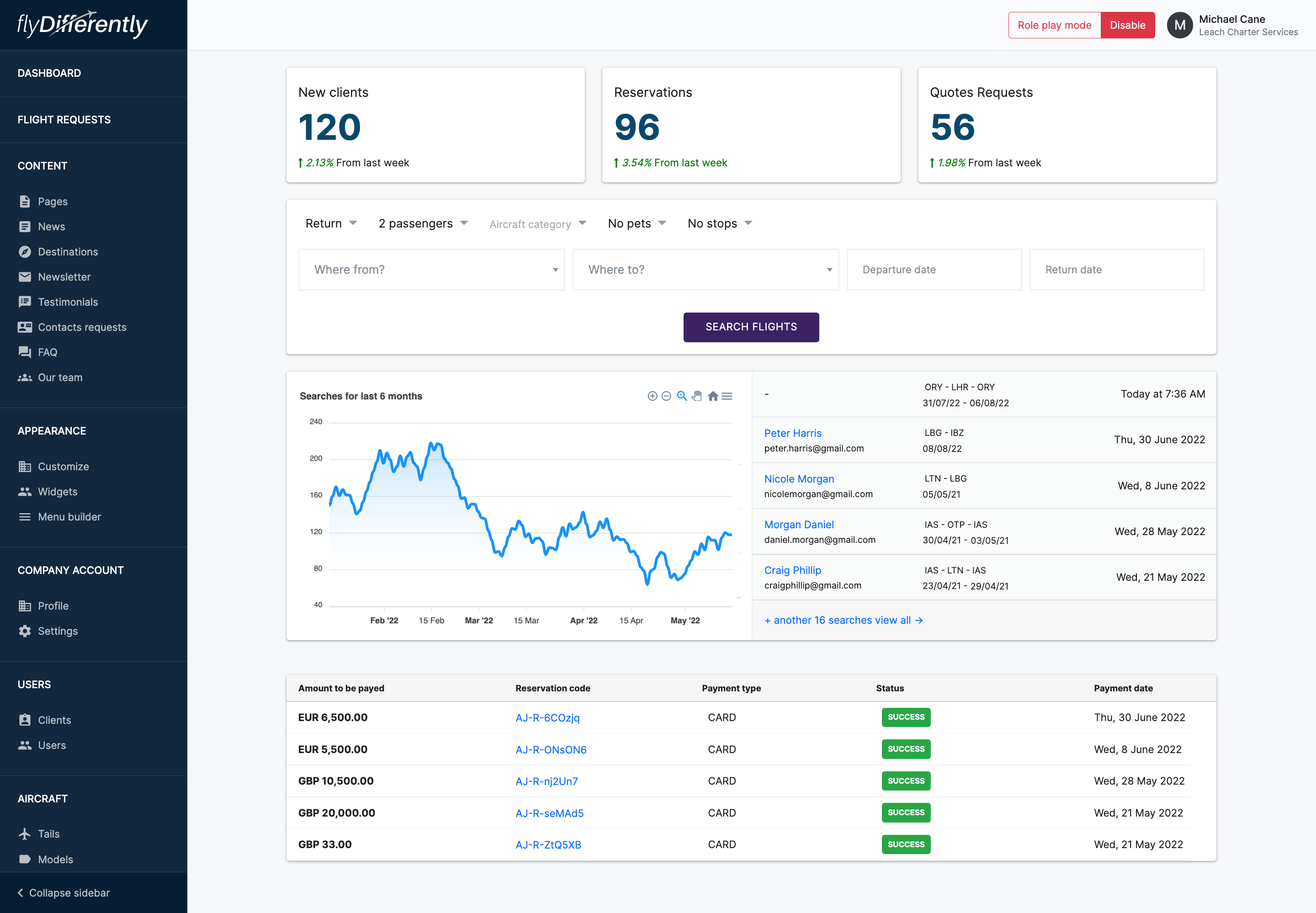Go to Destinations in the Content menu
Viewport: 1316px width, 913px height.
click(x=68, y=252)
